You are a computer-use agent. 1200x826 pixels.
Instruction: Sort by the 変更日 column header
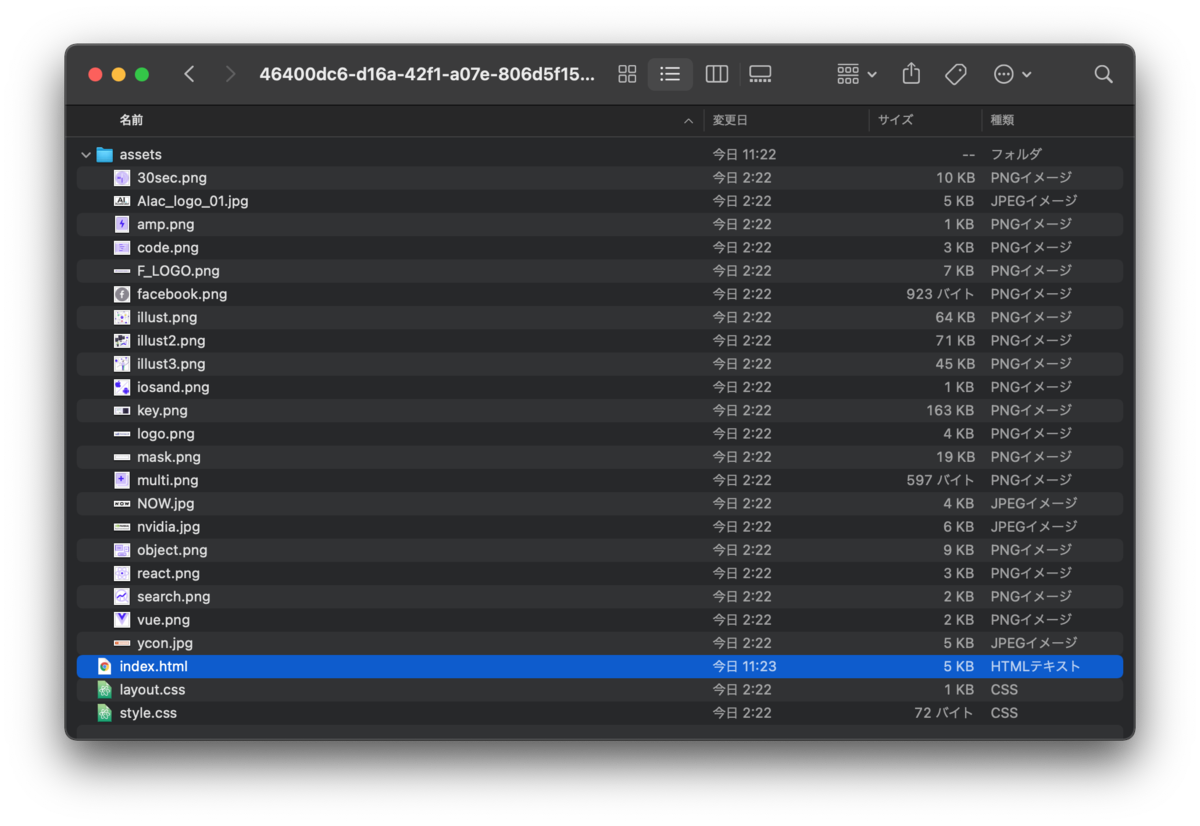click(730, 120)
